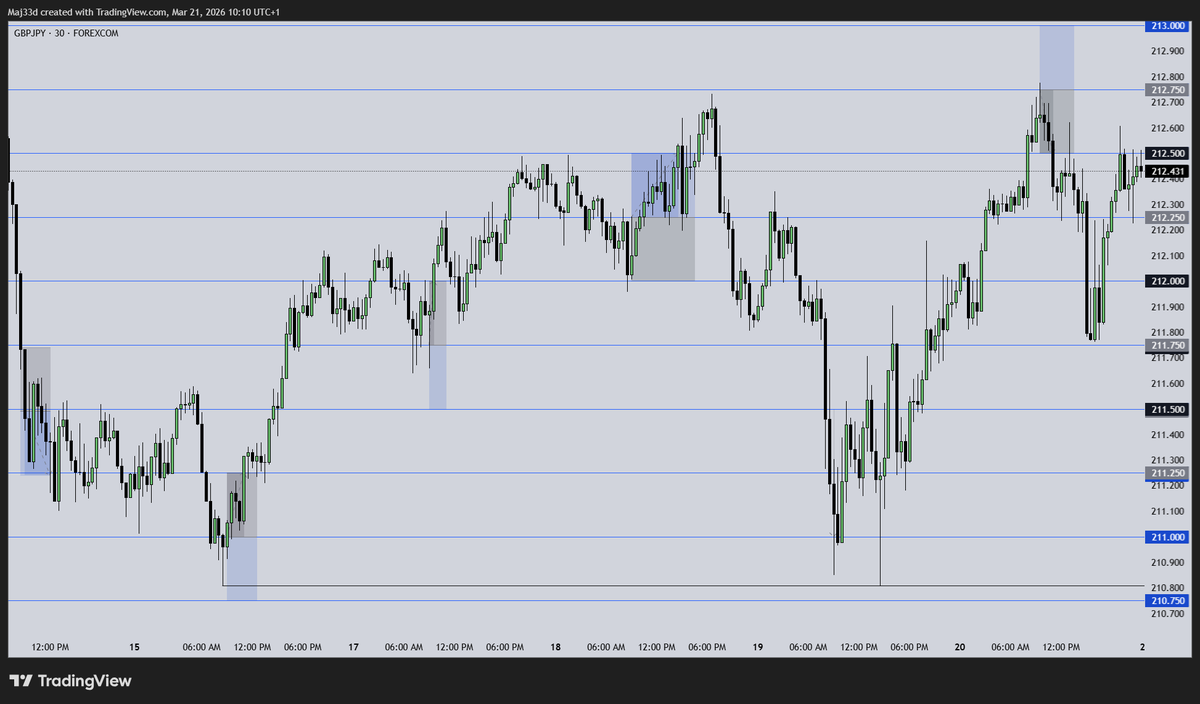This screenshot has width=1200, height=704.
Task: Select the 211.750 gray price label
Action: (x=1166, y=345)
